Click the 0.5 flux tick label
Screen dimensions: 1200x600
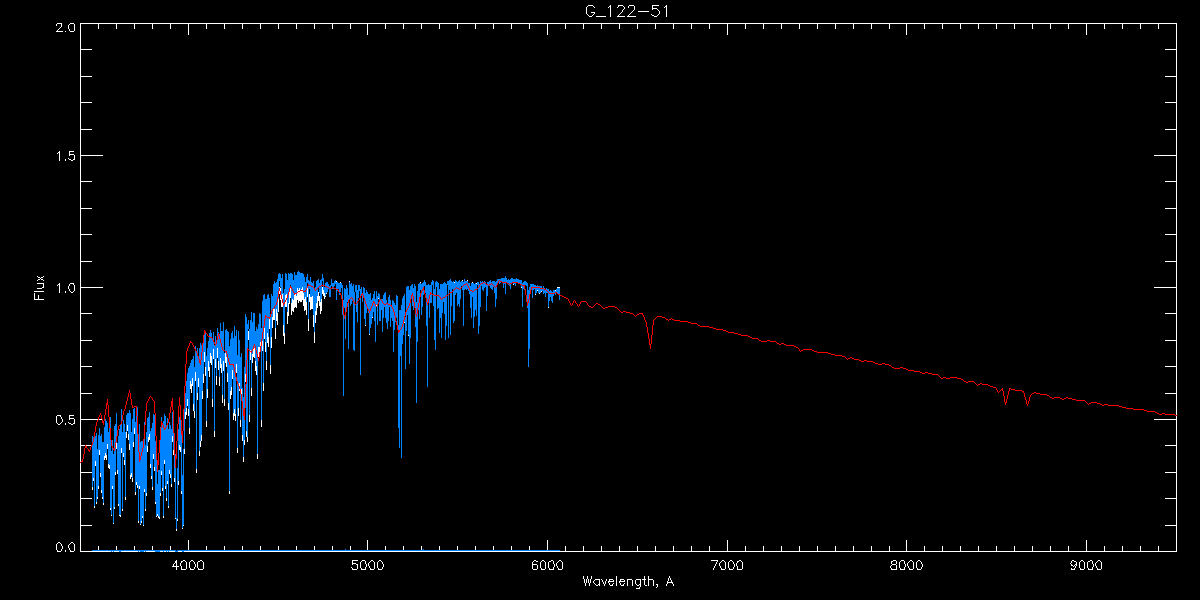pyautogui.click(x=64, y=419)
